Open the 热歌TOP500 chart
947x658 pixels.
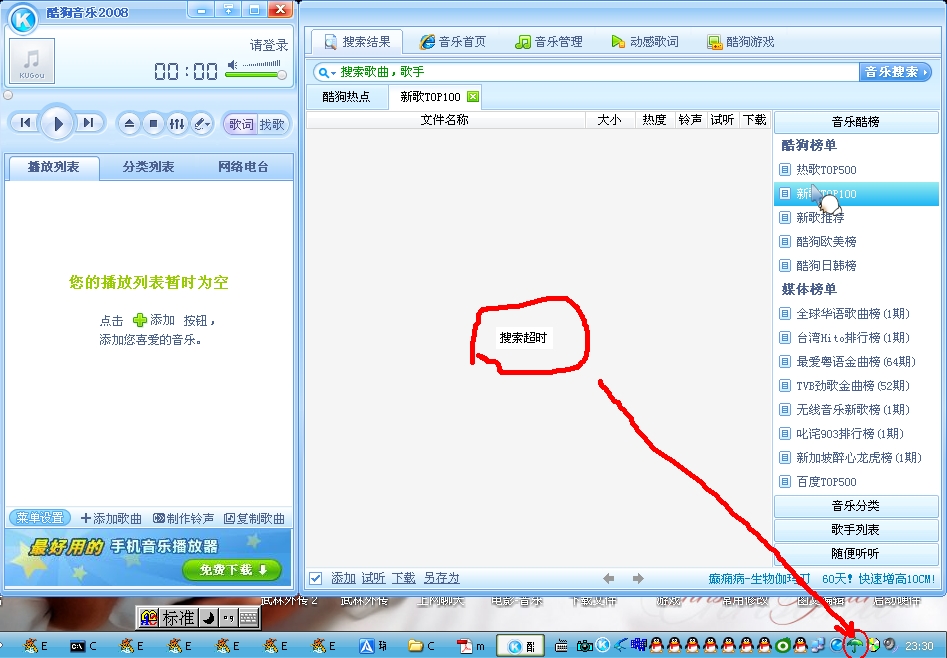[855, 170]
